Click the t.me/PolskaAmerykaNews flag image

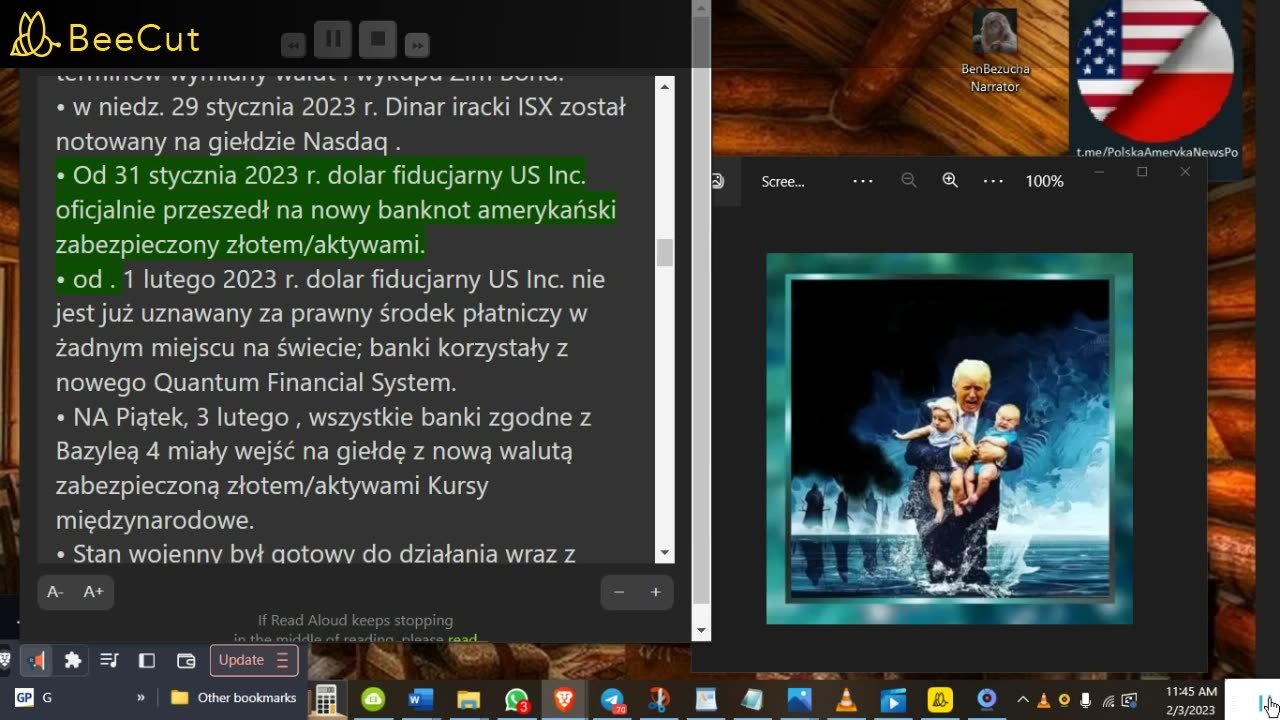tap(1155, 80)
